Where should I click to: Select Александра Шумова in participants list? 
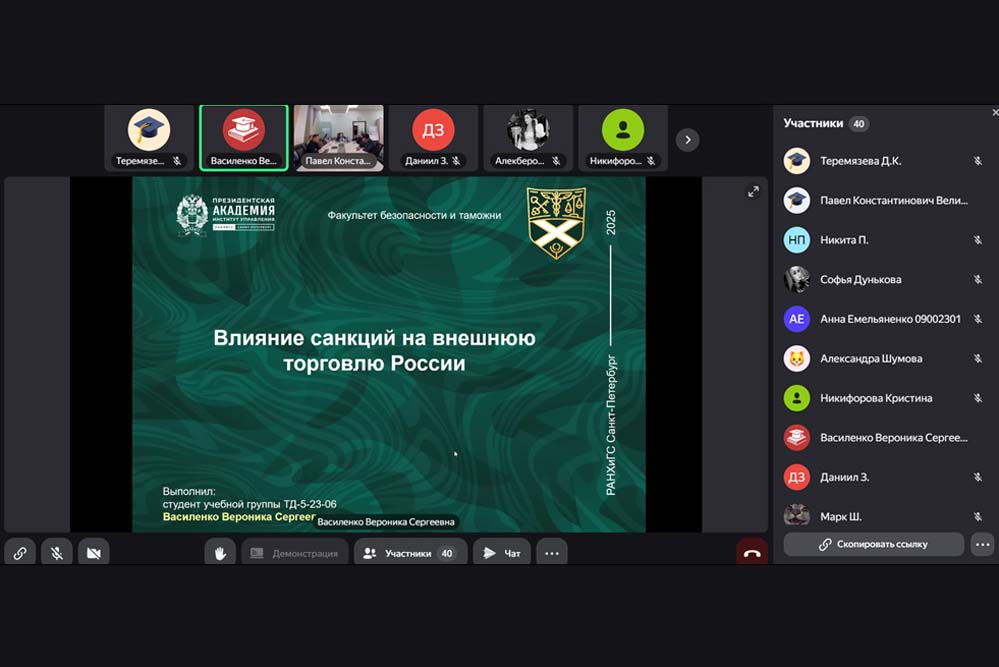click(x=870, y=358)
